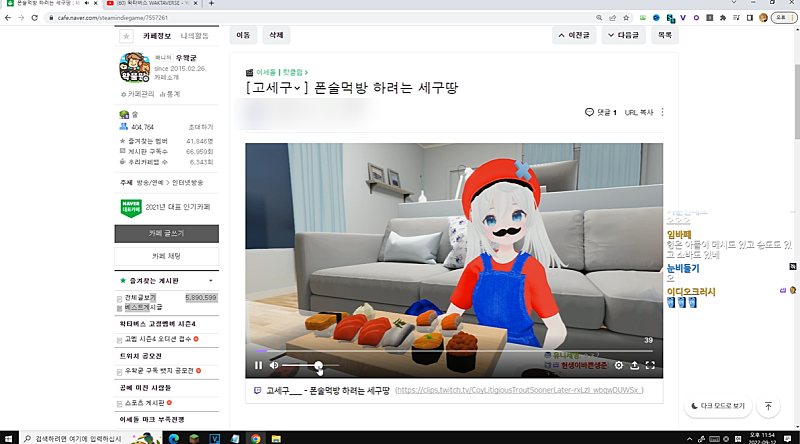Open the 임바페 chat username
Screen dimensions: 800x444
pos(679,235)
